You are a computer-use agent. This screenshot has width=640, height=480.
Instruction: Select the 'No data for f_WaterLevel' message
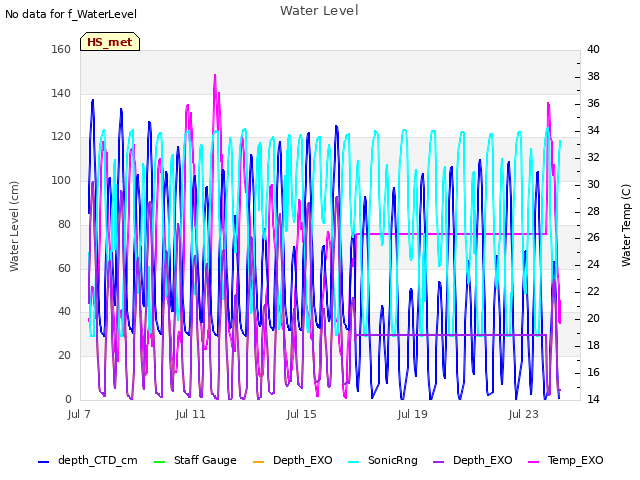pyautogui.click(x=71, y=14)
